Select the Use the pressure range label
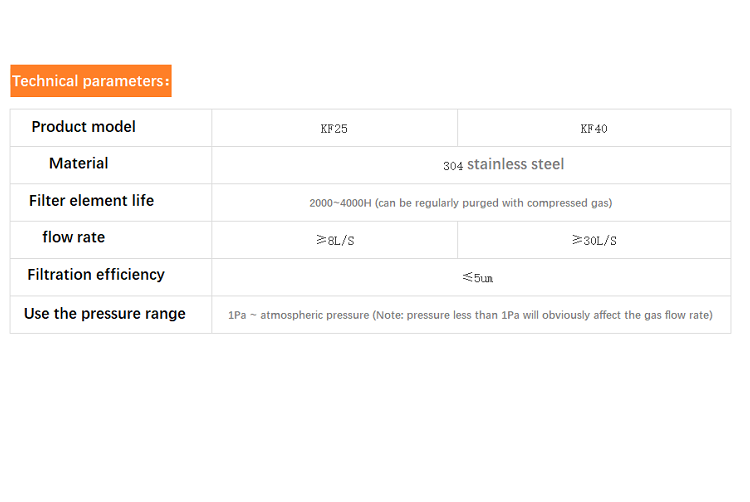The image size is (750, 502). (105, 314)
